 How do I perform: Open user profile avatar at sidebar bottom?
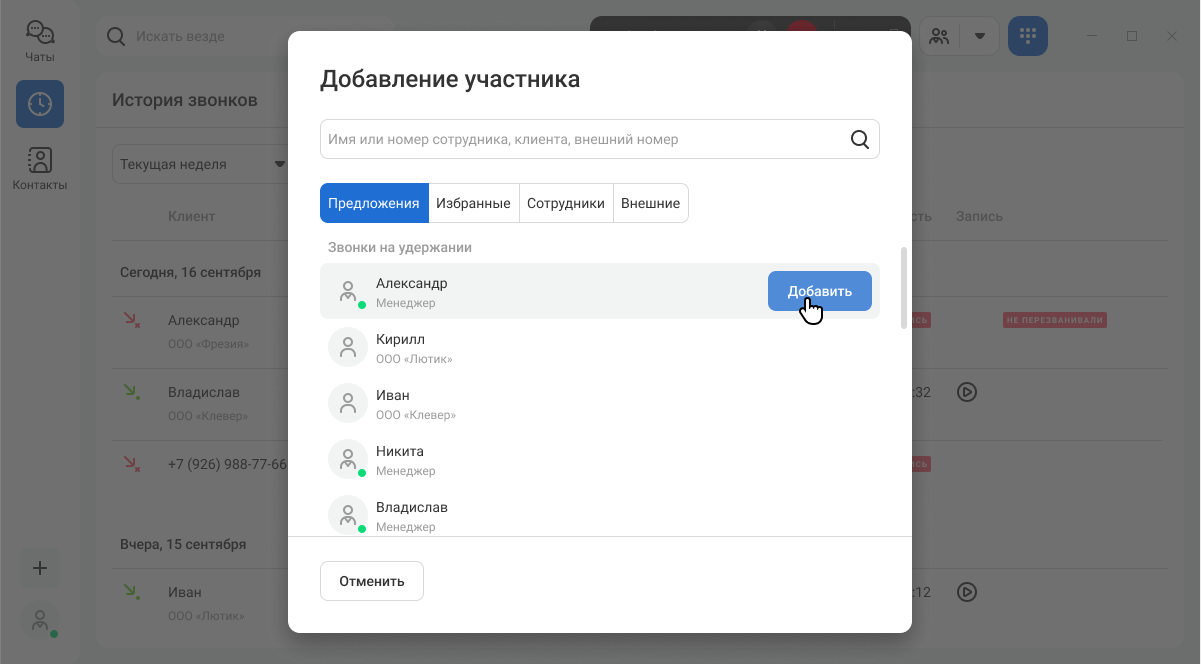tap(40, 621)
